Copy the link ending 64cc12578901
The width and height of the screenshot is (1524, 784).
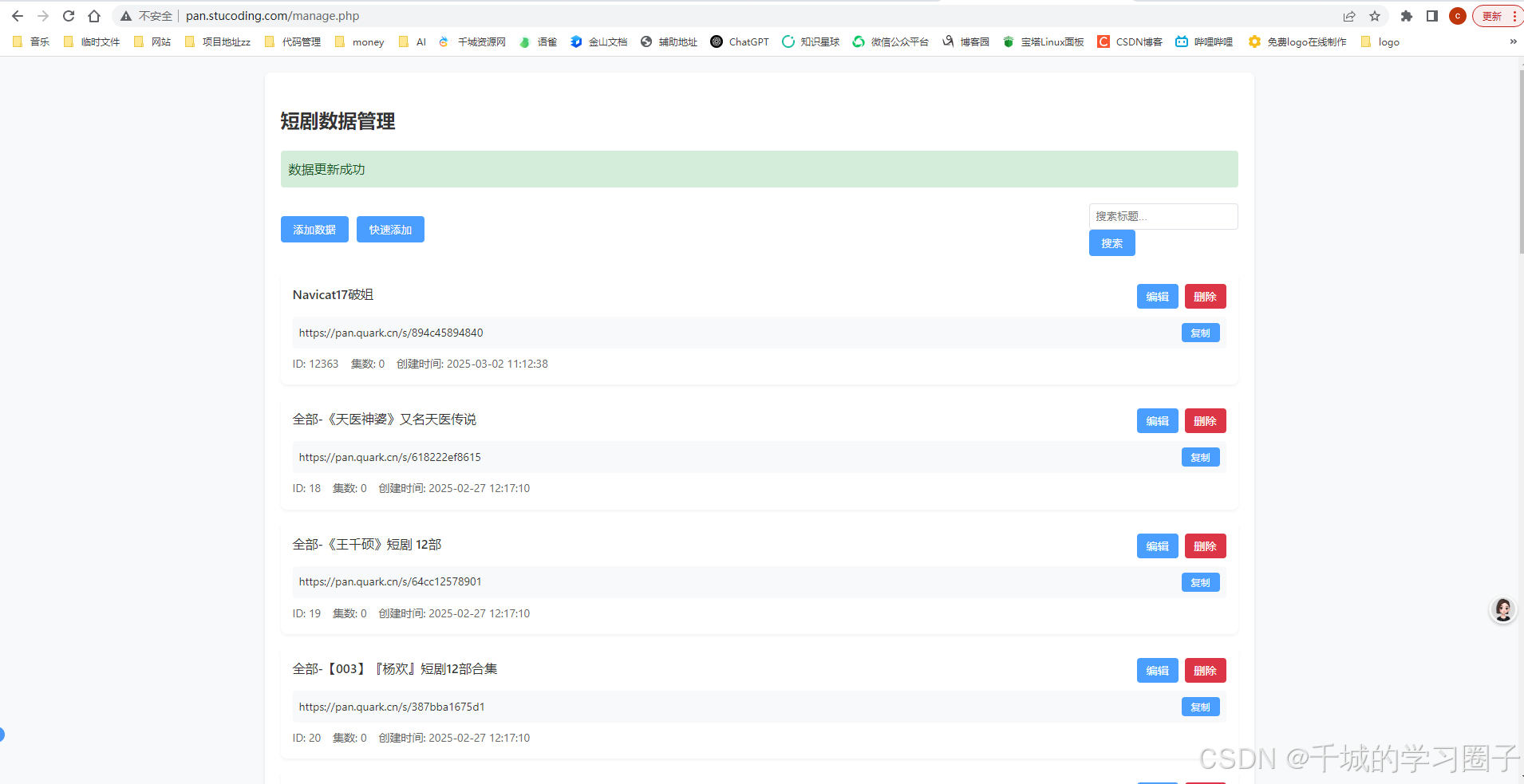(x=1201, y=582)
